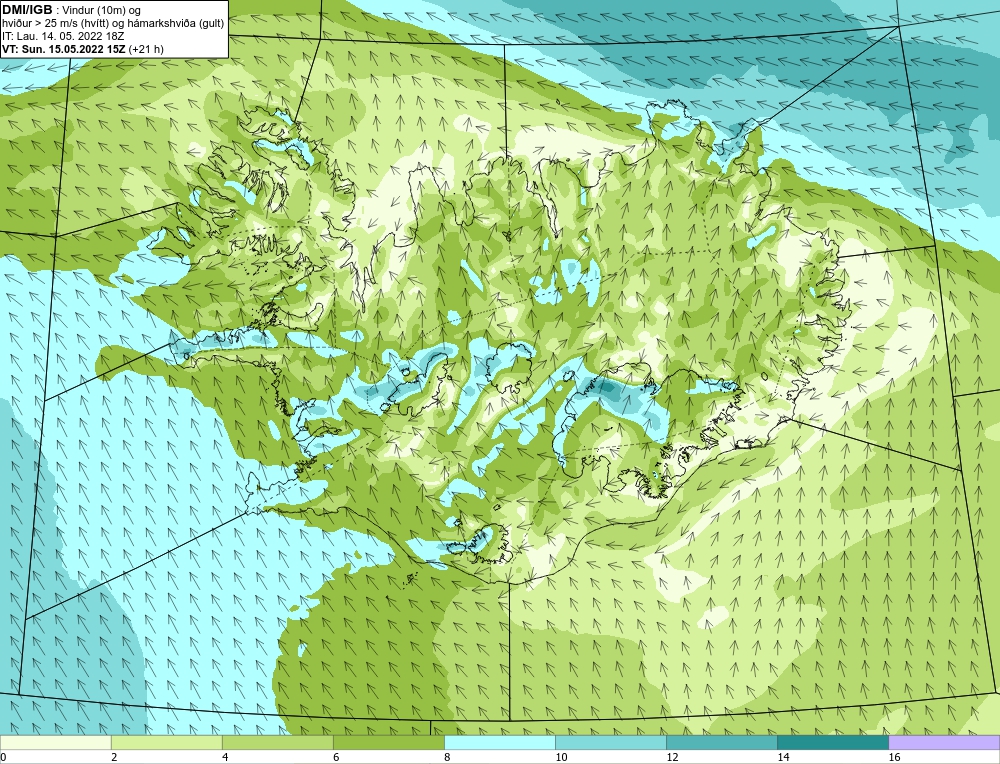Click the initial time line 'IT: Lau. 14. 05. 2022 18Z'
This screenshot has height=764, width=1000.
tap(62, 36)
